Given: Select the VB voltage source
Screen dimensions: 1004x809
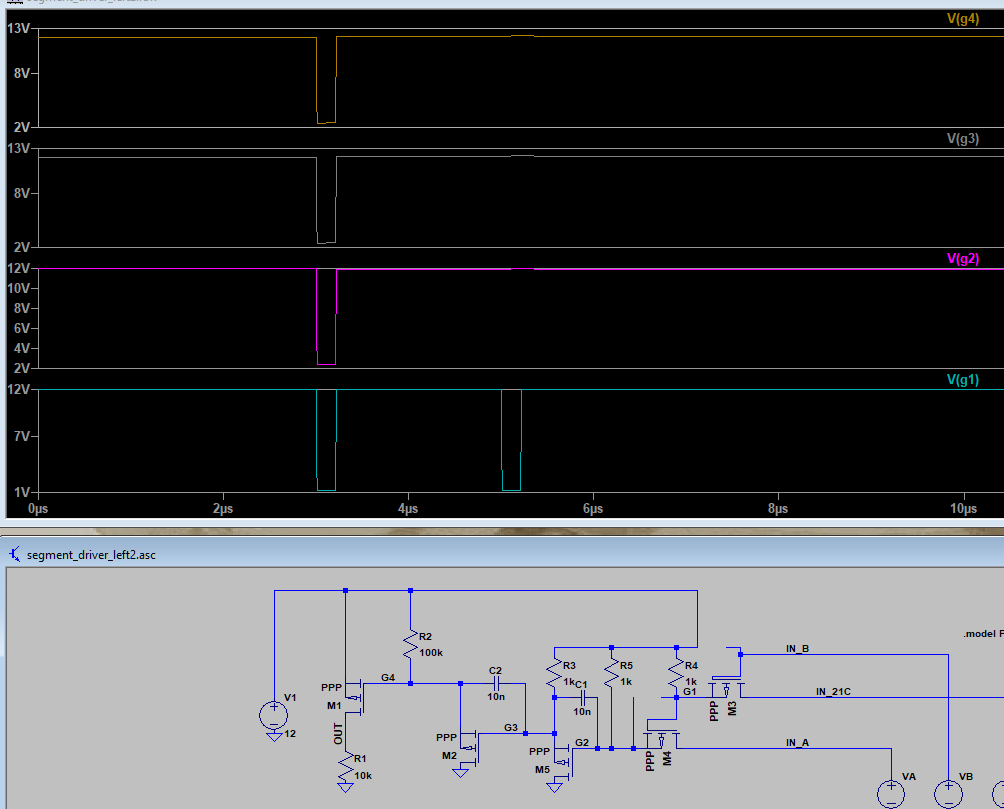Looking at the screenshot, I should pos(948,794).
